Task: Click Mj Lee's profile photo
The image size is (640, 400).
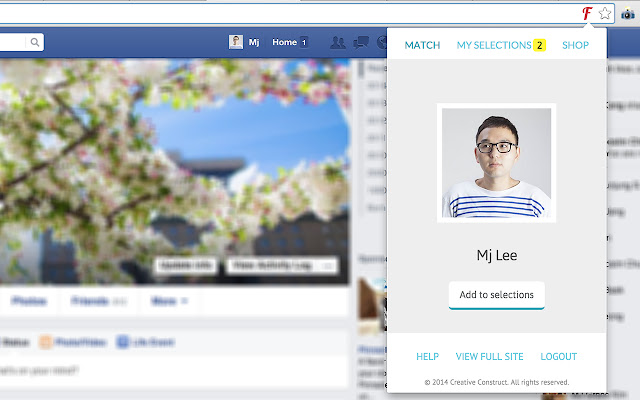Action: coord(496,163)
